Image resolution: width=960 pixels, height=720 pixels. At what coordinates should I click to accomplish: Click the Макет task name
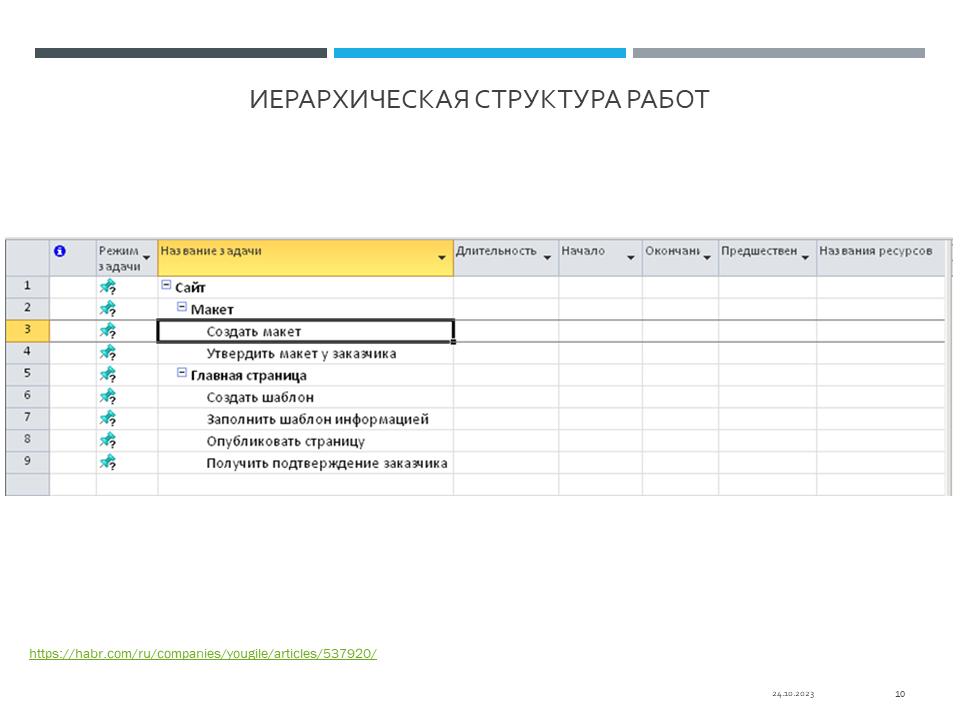(x=212, y=310)
